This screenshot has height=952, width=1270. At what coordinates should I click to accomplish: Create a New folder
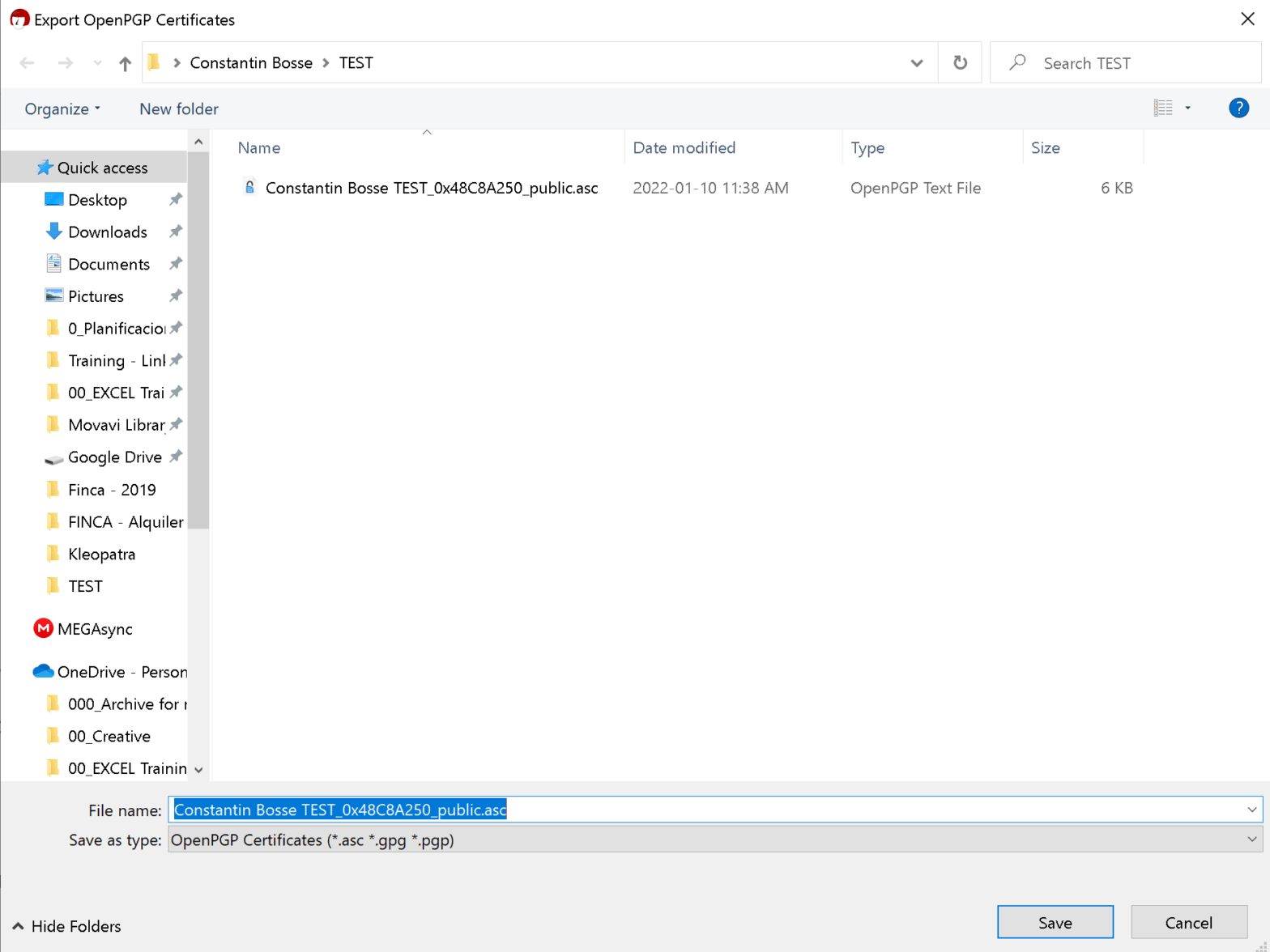coord(179,108)
